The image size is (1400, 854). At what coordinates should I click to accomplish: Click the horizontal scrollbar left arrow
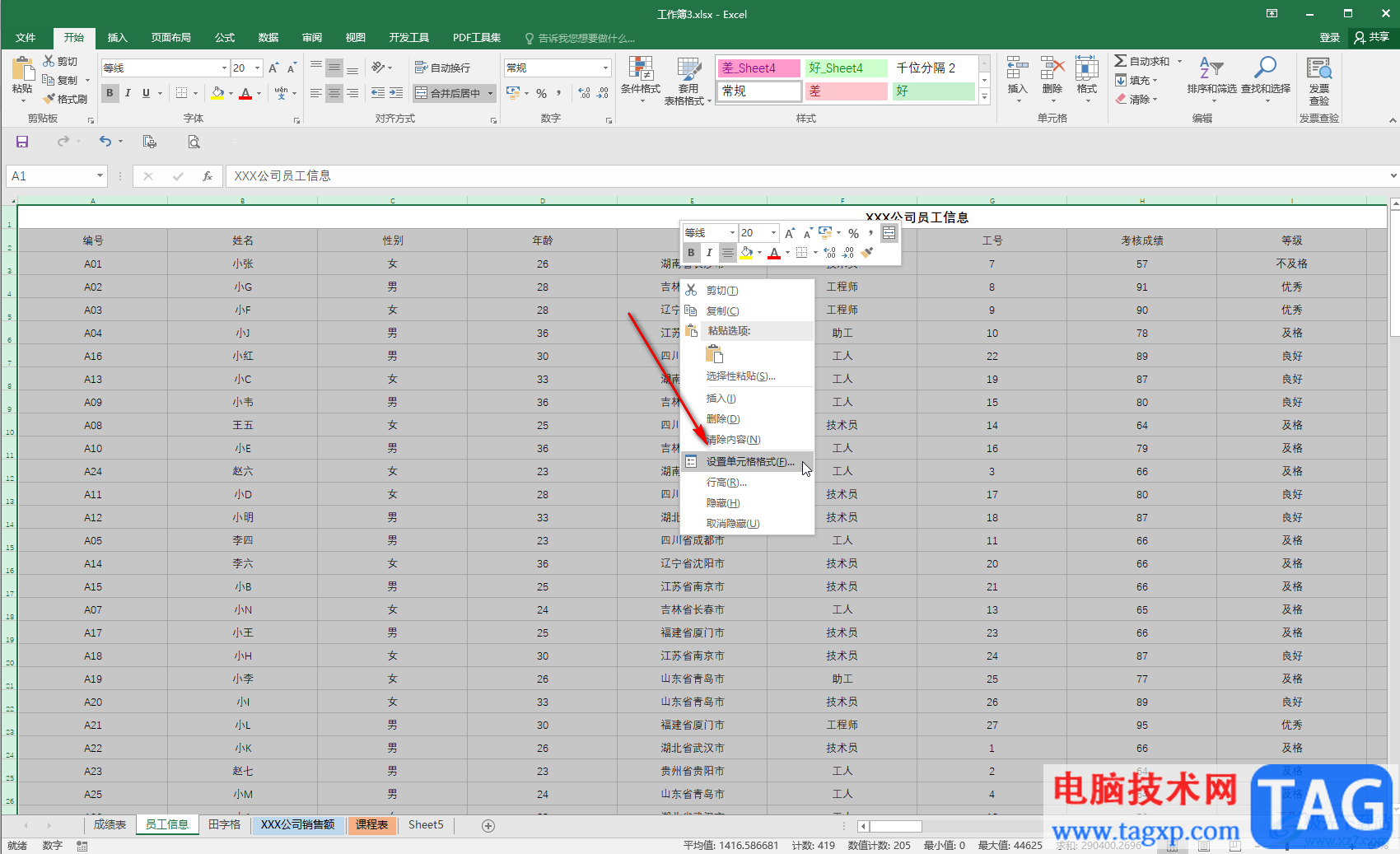coord(863,826)
